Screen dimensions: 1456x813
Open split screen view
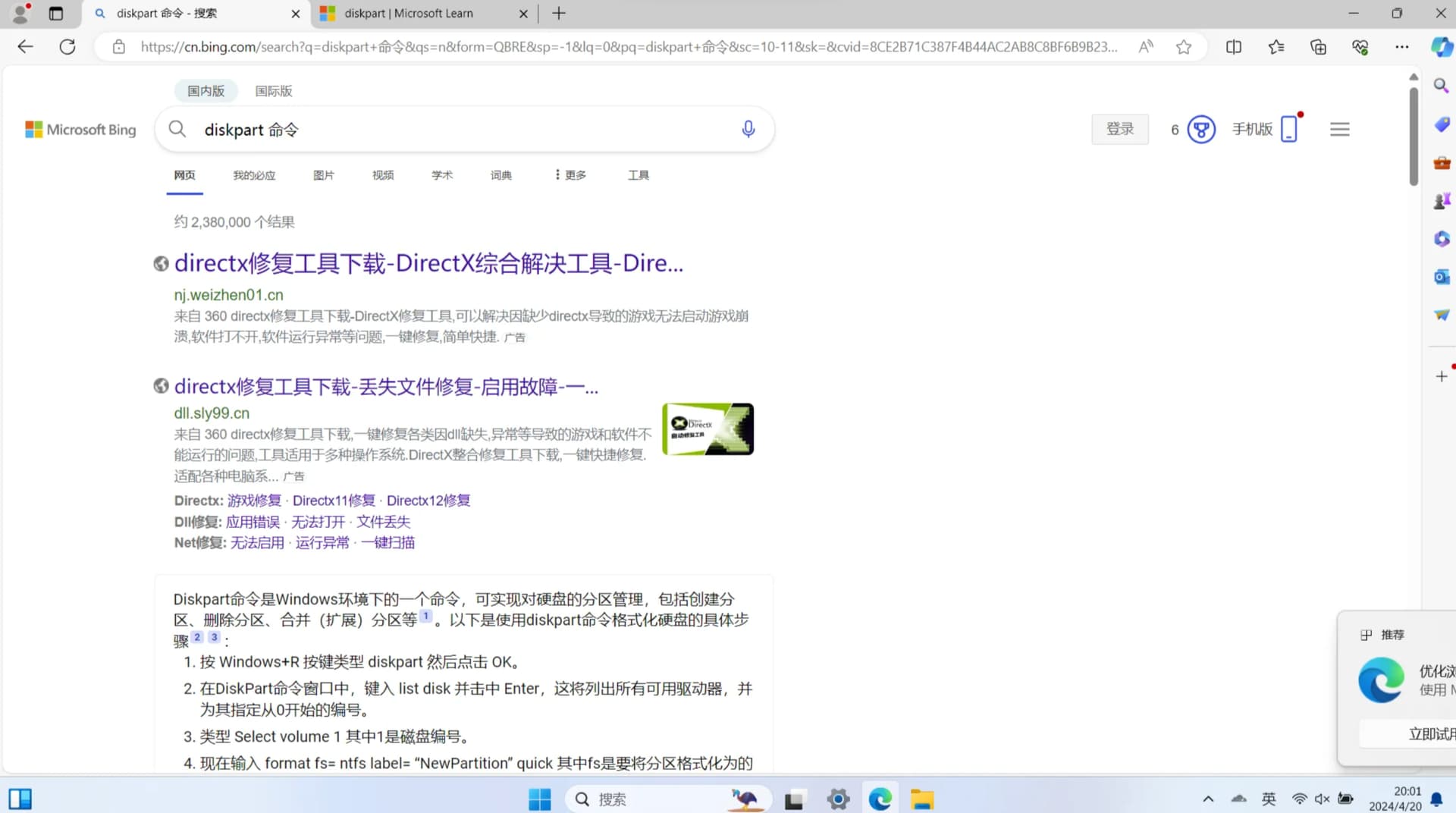coord(1234,47)
